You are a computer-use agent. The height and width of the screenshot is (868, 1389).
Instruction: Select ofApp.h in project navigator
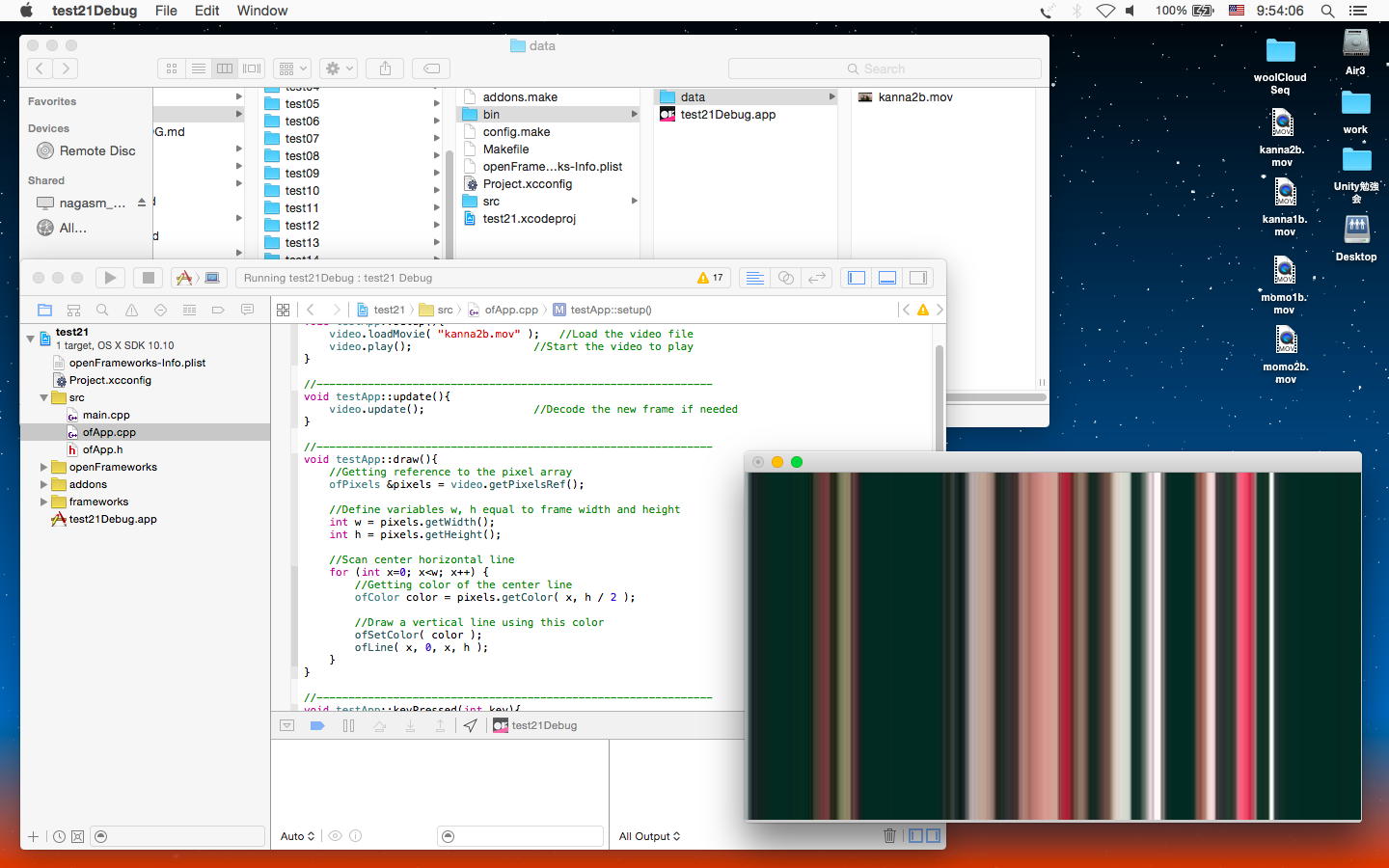coord(102,449)
